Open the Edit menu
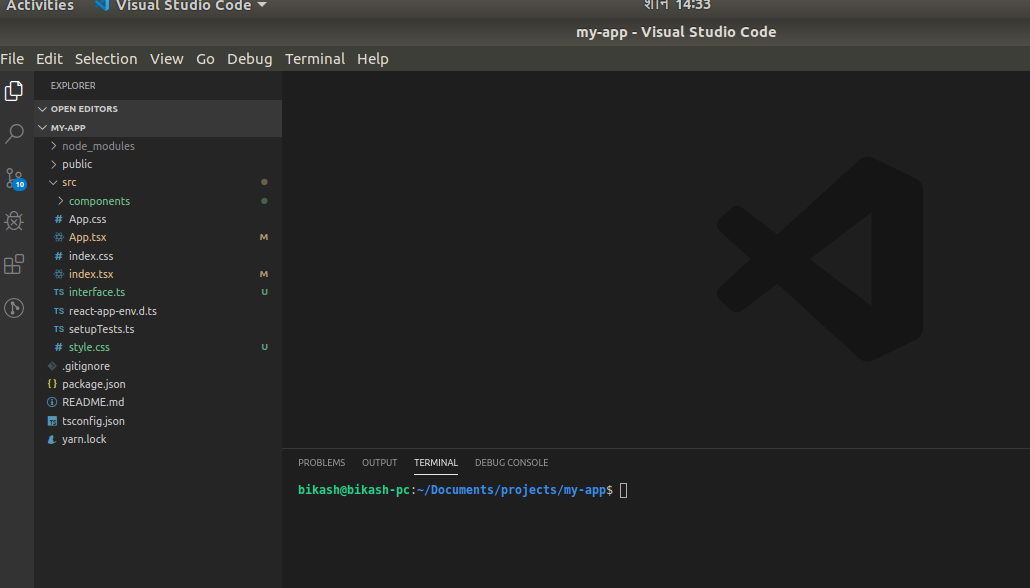 pyautogui.click(x=49, y=58)
